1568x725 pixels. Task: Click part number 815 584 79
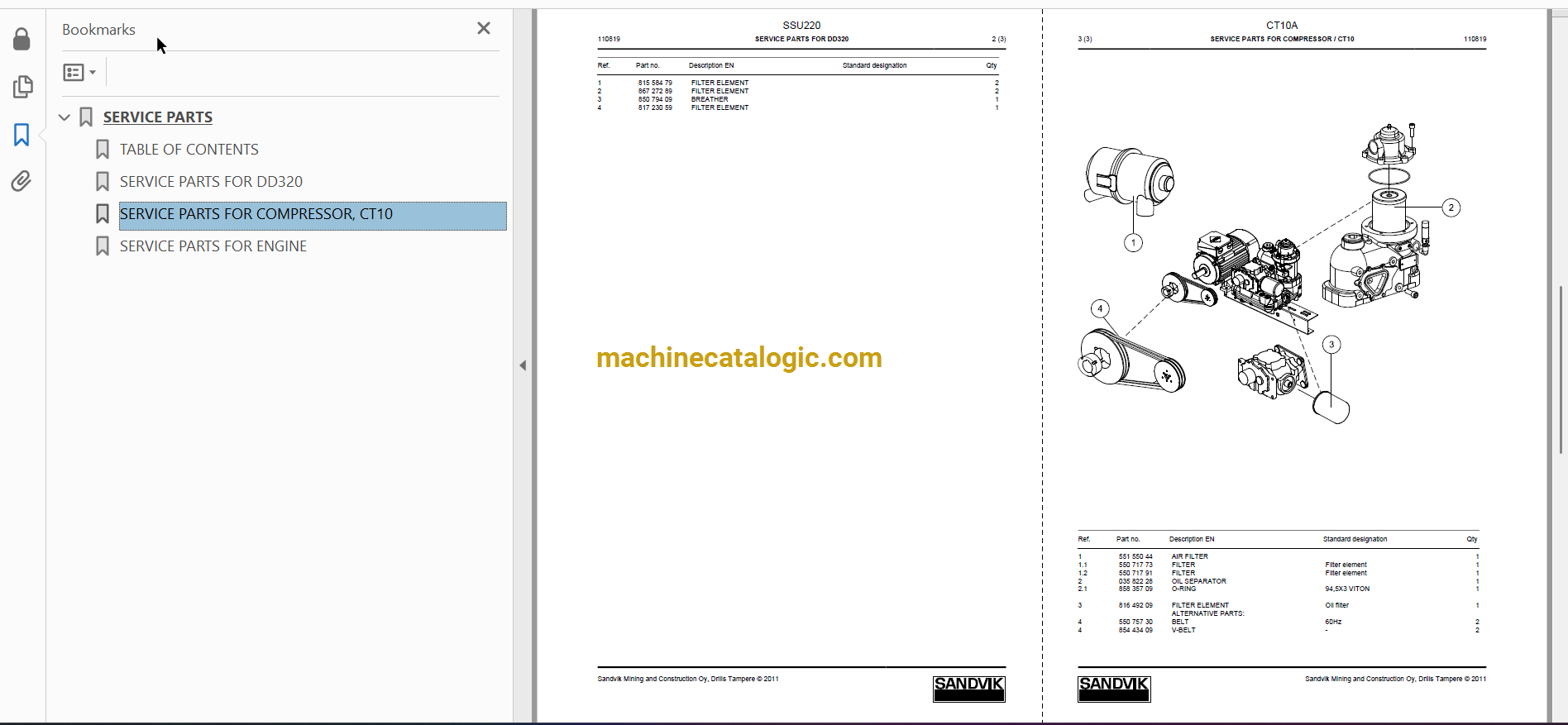655,83
